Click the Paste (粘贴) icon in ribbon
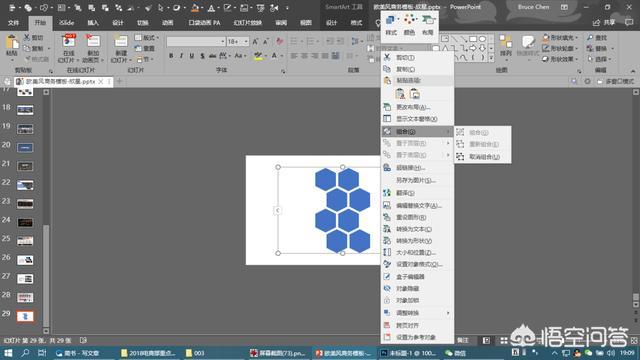640x360 pixels. pyautogui.click(x=12, y=43)
